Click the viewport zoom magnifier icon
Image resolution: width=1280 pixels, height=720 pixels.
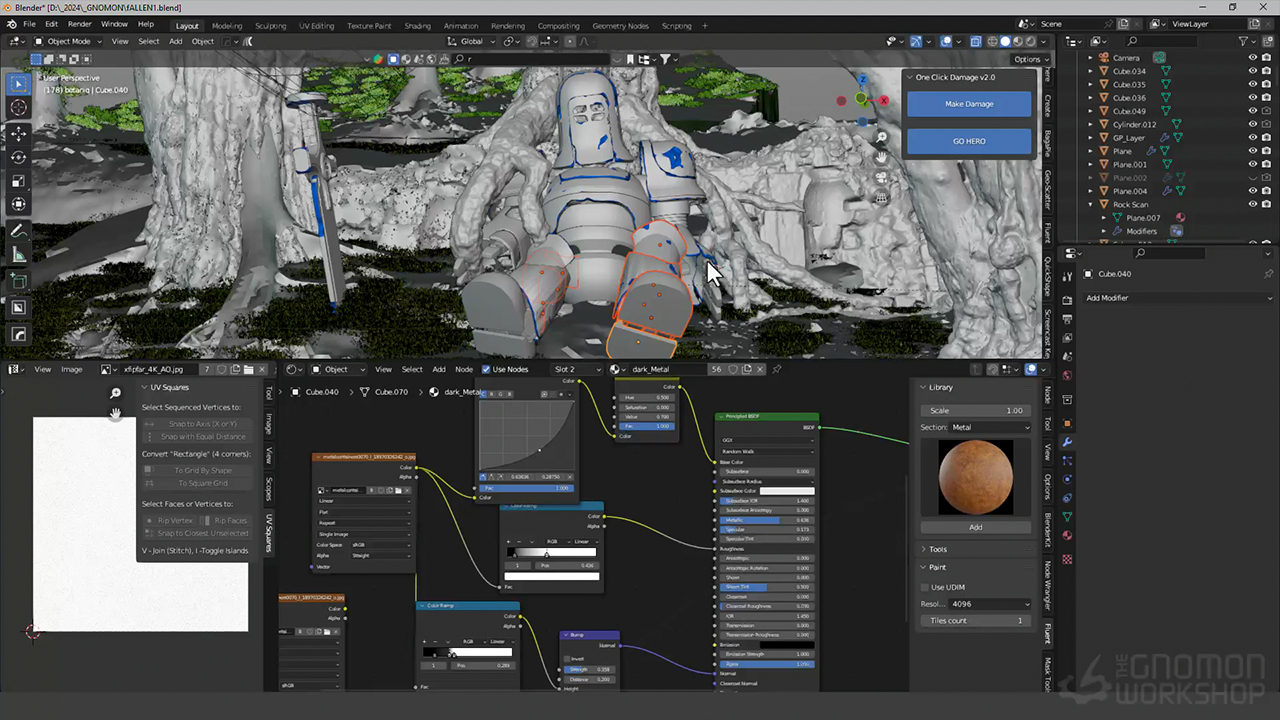(881, 137)
